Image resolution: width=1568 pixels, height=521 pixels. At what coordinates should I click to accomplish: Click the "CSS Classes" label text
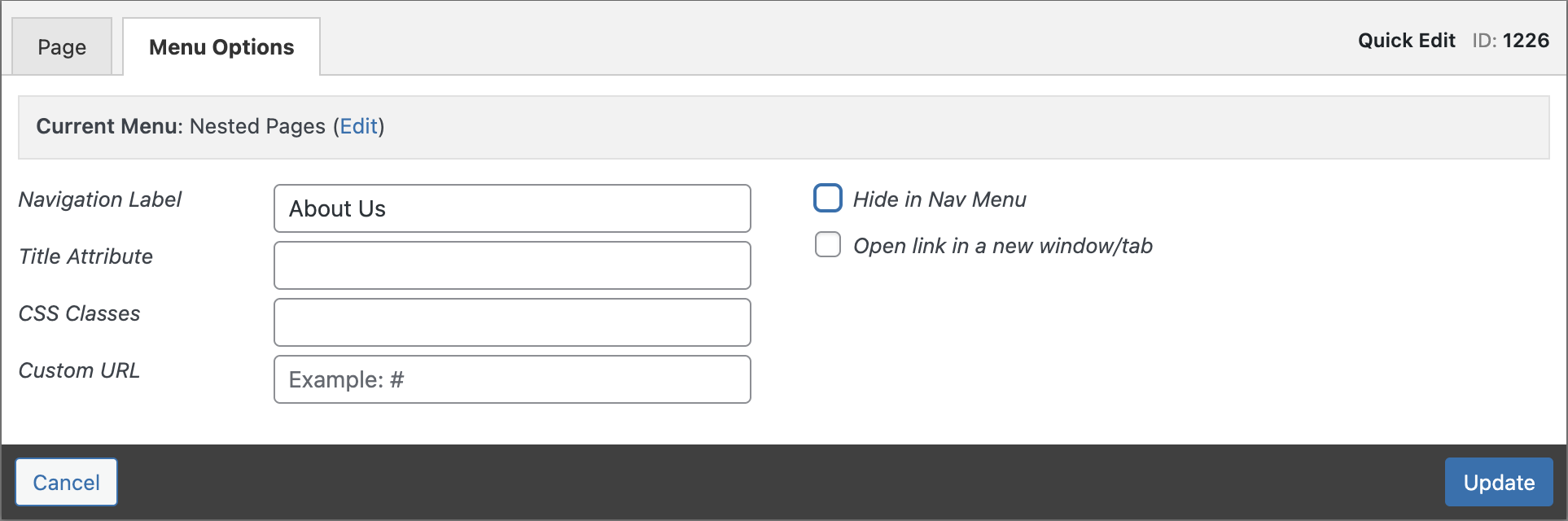[79, 313]
